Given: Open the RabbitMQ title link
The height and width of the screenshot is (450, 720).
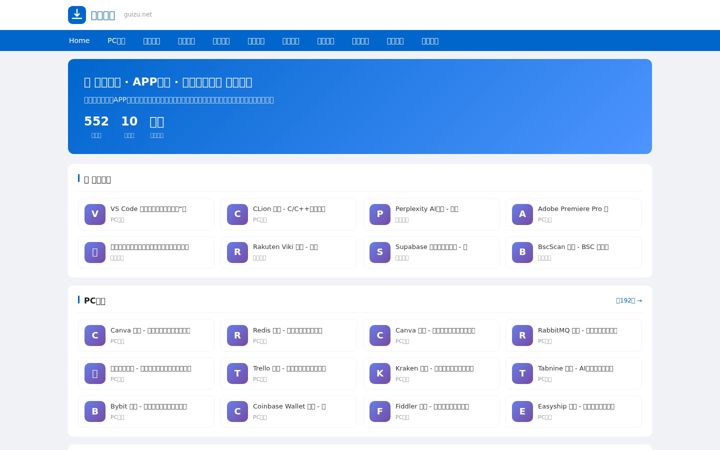Looking at the screenshot, I should (577, 330).
